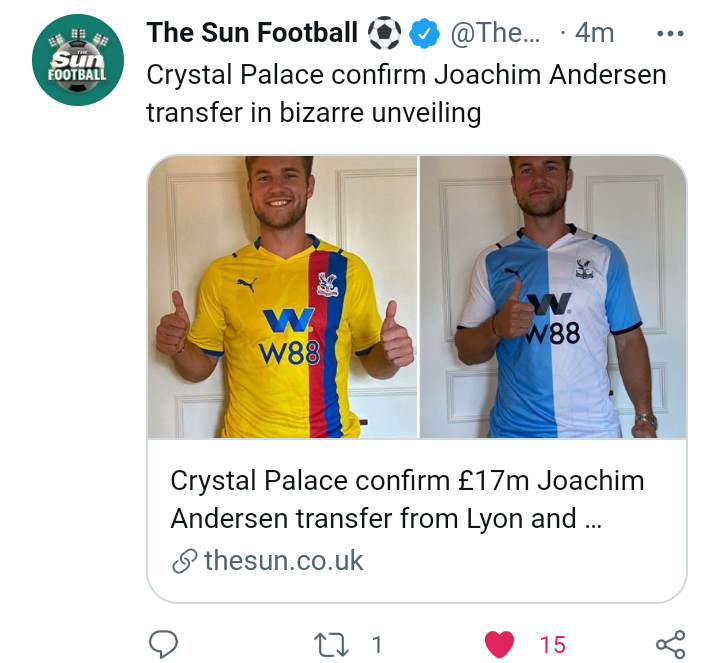Click the reply speech bubble icon
The image size is (720, 663).
coord(164,644)
